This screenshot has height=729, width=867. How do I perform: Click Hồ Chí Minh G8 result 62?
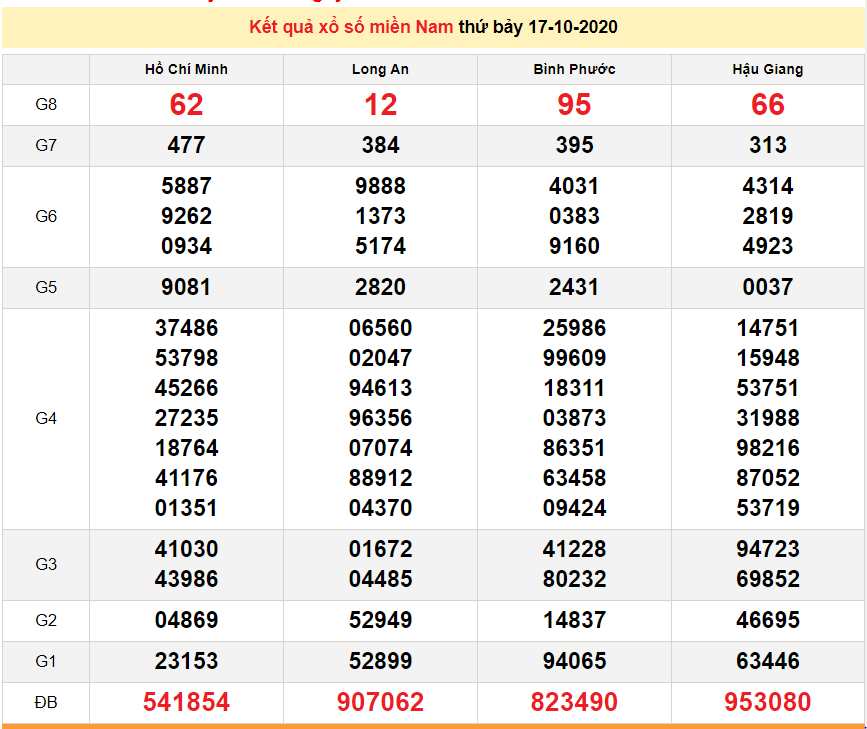pos(186,104)
